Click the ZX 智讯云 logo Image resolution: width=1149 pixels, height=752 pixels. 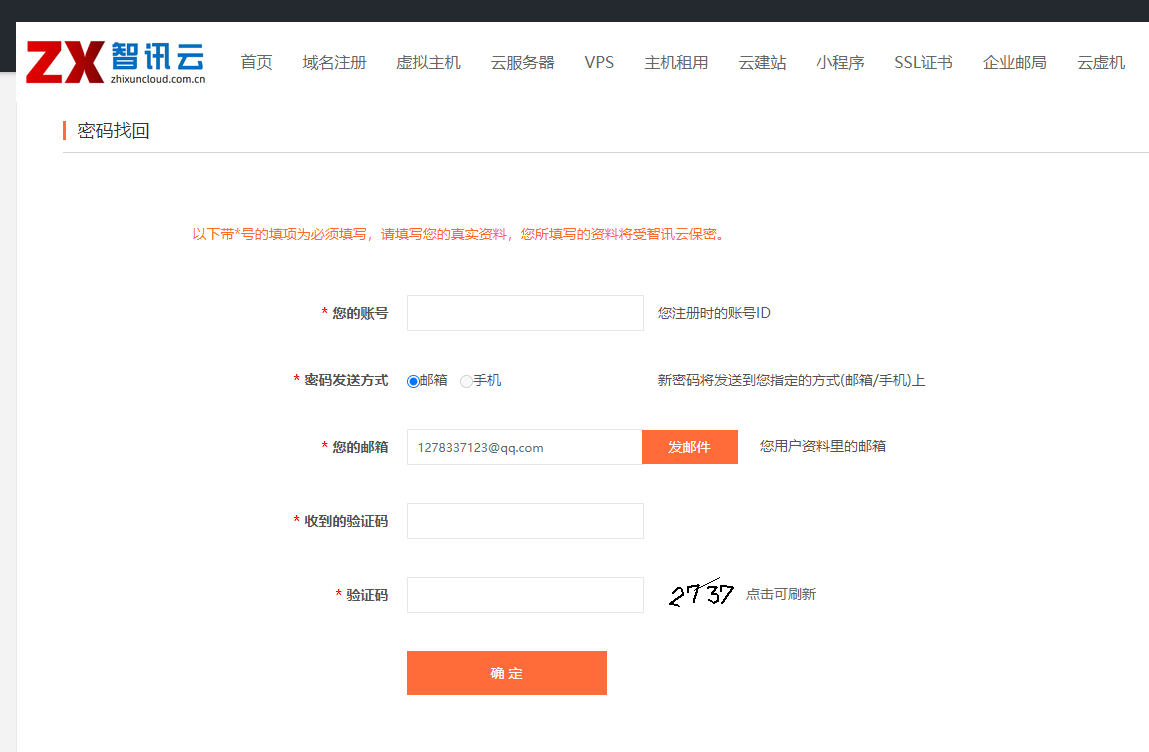[116, 62]
